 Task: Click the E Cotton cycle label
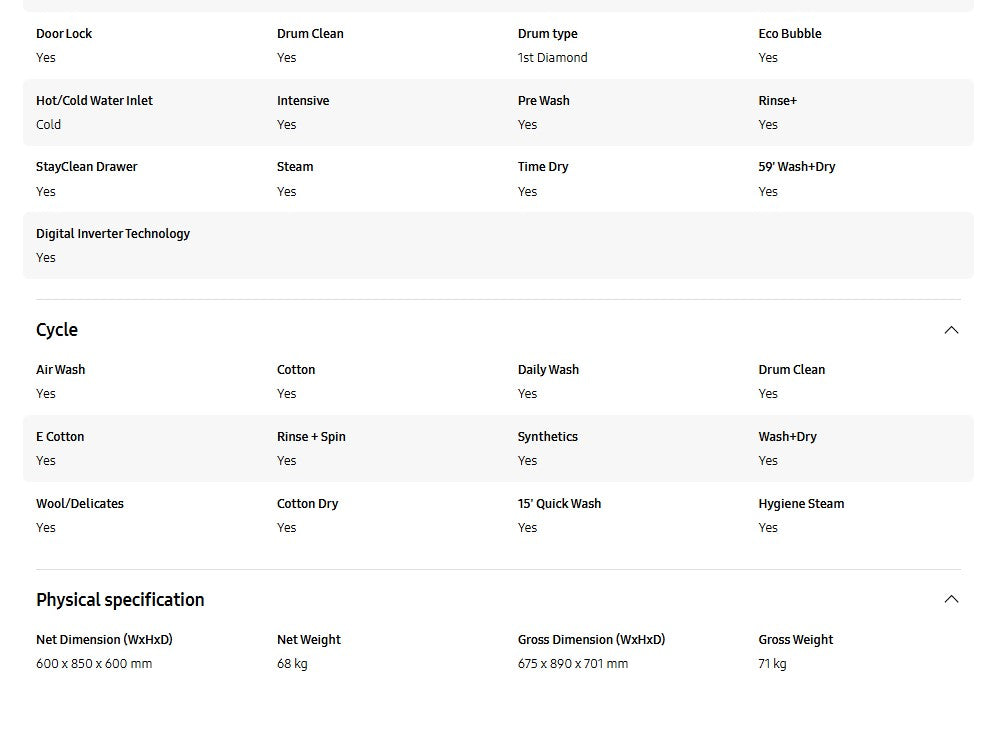click(x=60, y=437)
